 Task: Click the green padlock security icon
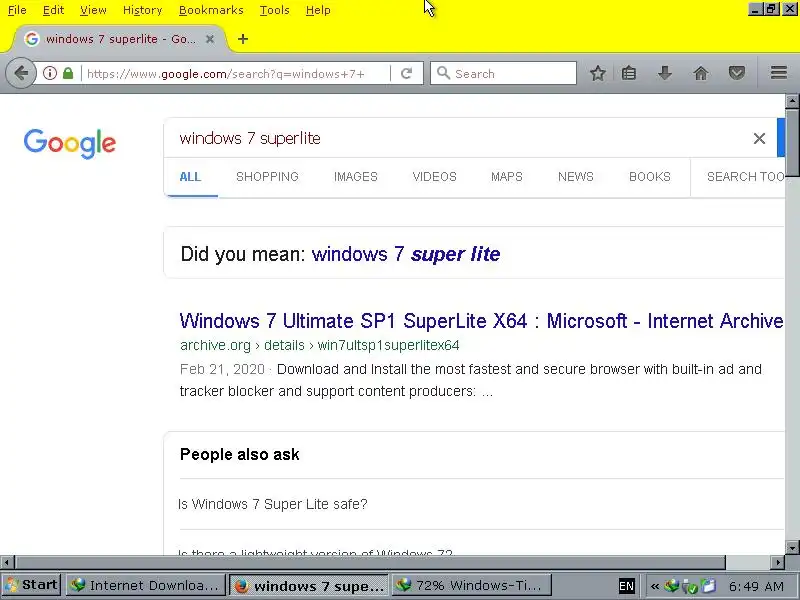[x=68, y=73]
